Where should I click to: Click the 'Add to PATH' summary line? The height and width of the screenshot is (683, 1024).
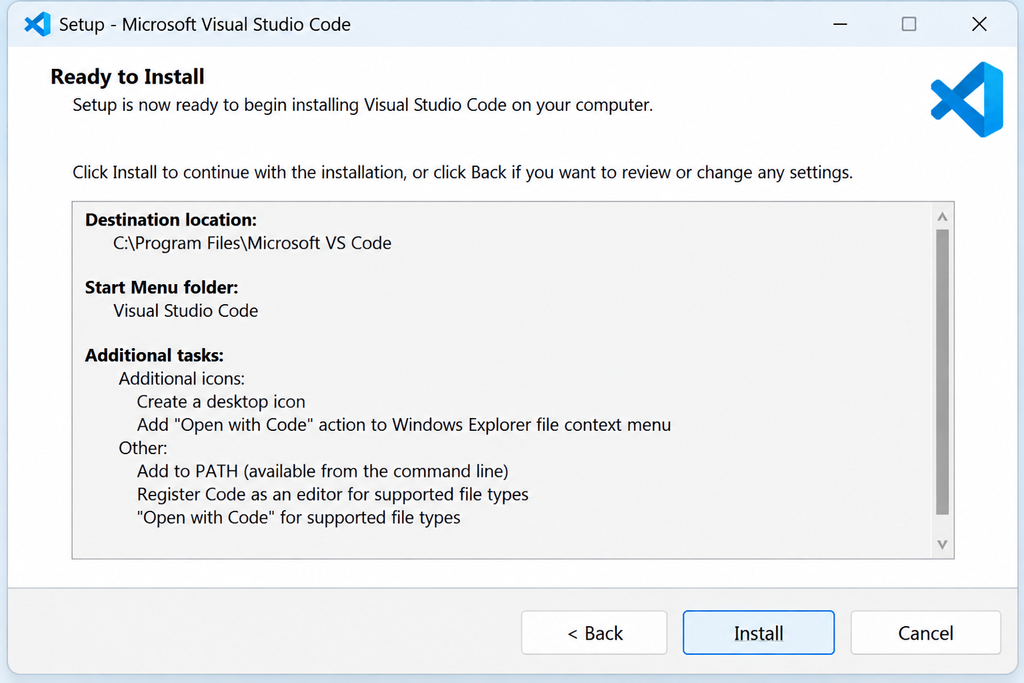pyautogui.click(x=323, y=471)
